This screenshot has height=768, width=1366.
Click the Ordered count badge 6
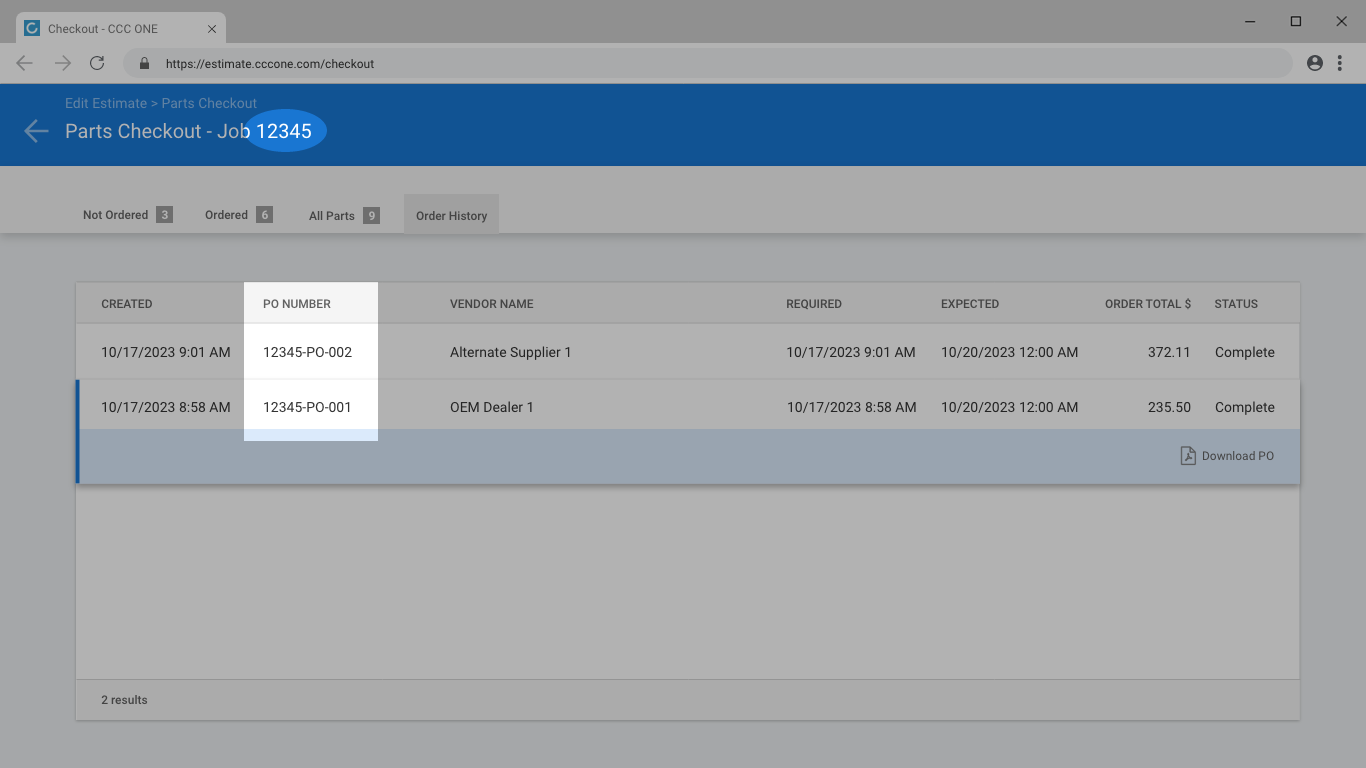(x=264, y=215)
